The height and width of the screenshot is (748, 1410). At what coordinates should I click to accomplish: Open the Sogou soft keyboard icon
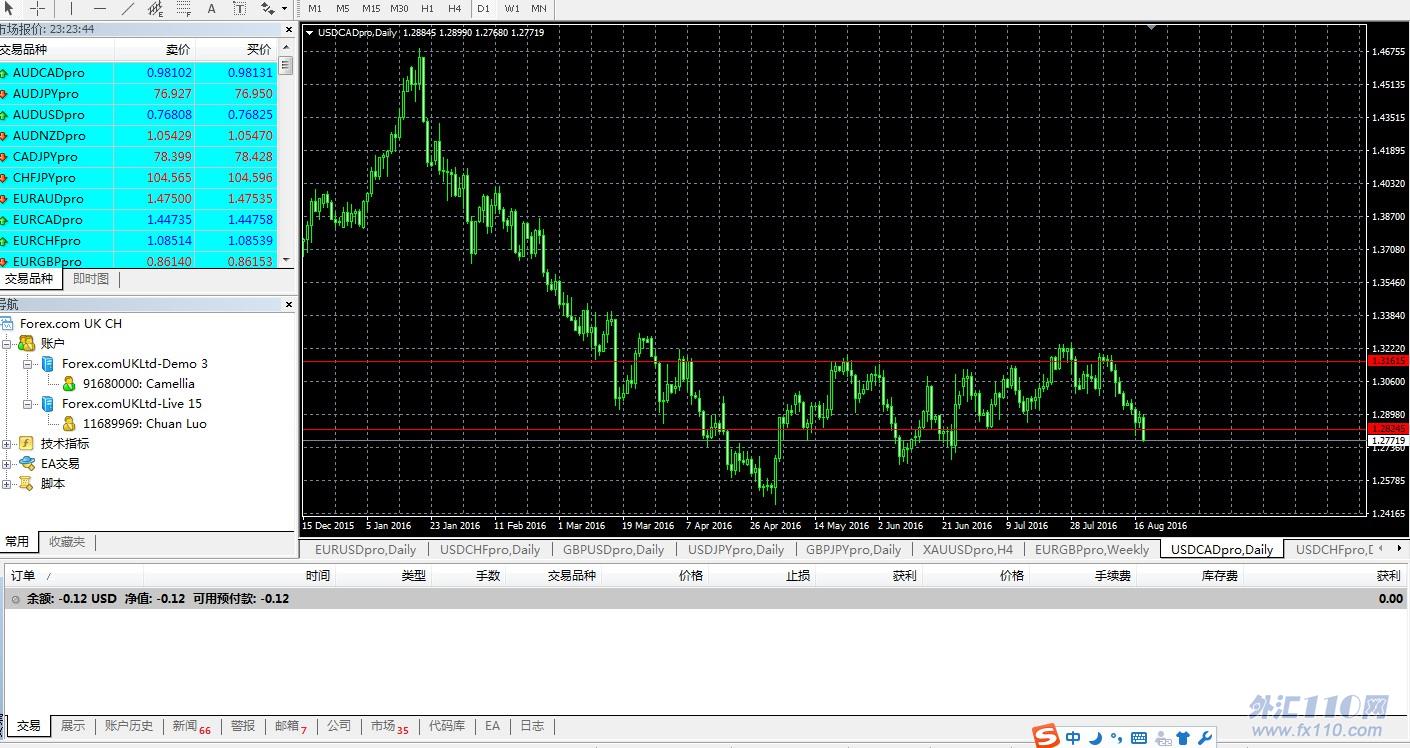(1139, 738)
